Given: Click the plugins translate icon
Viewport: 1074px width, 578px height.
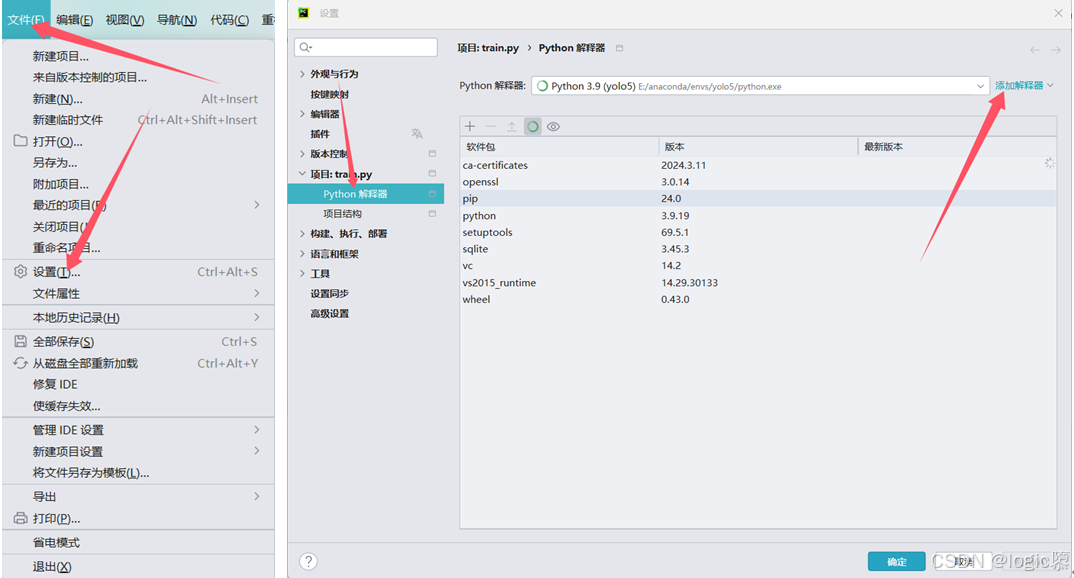Looking at the screenshot, I should click(x=416, y=134).
